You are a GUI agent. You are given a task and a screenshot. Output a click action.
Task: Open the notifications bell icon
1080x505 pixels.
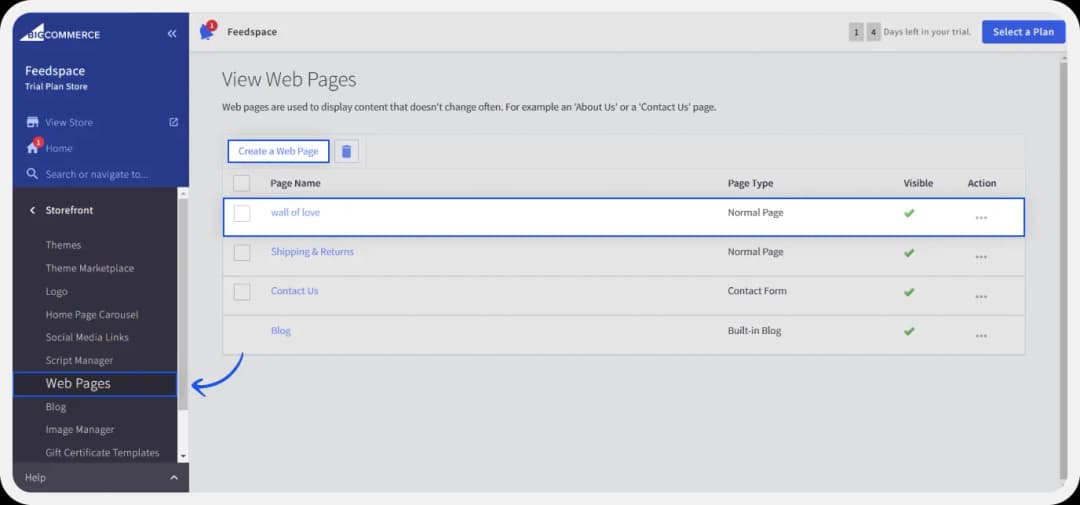tap(207, 31)
